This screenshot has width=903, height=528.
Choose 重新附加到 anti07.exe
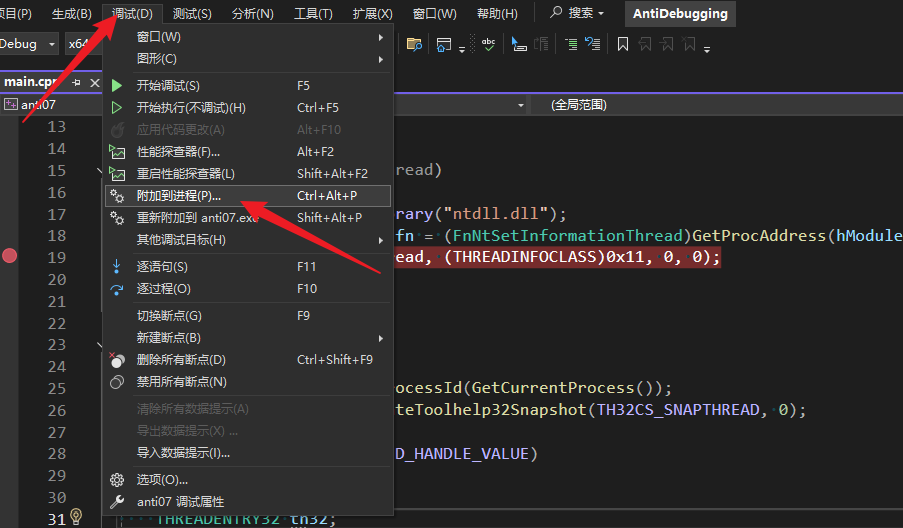pyautogui.click(x=197, y=218)
